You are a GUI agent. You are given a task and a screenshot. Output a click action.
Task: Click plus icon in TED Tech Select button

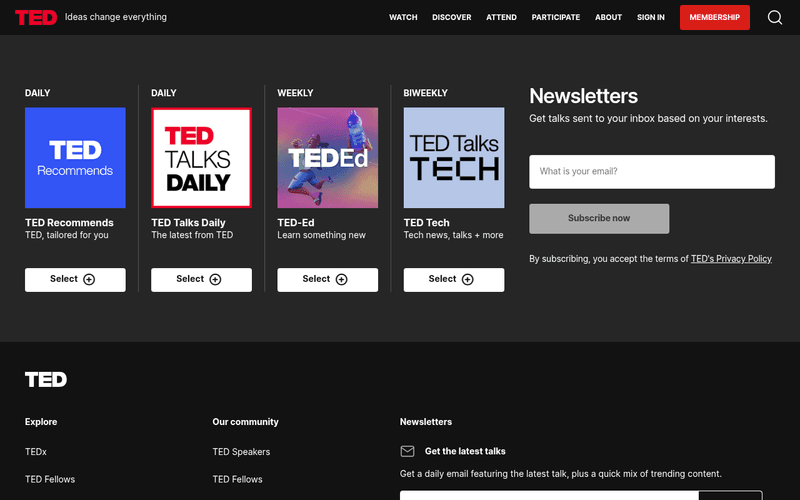click(467, 280)
